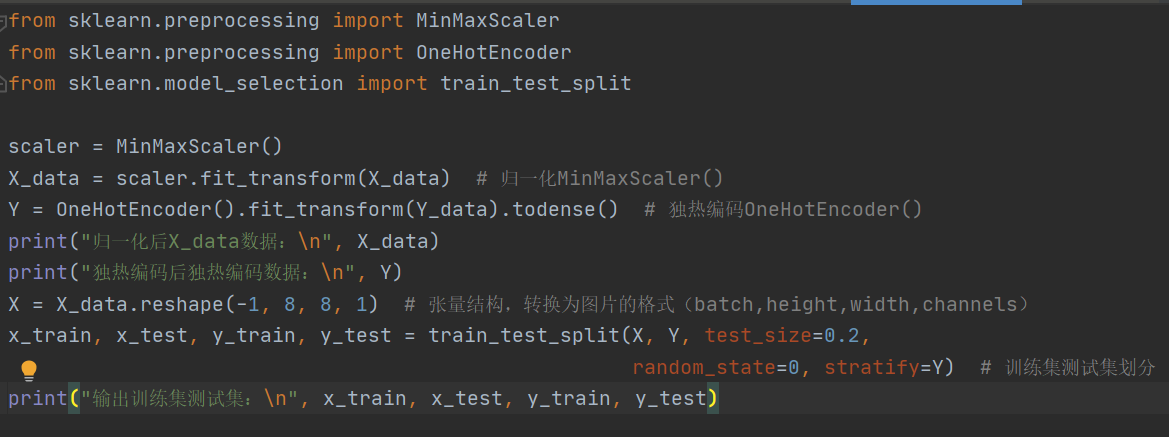The height and width of the screenshot is (437, 1169).
Task: Collapse imports using first-line fold marker
Action: click(x=3, y=22)
